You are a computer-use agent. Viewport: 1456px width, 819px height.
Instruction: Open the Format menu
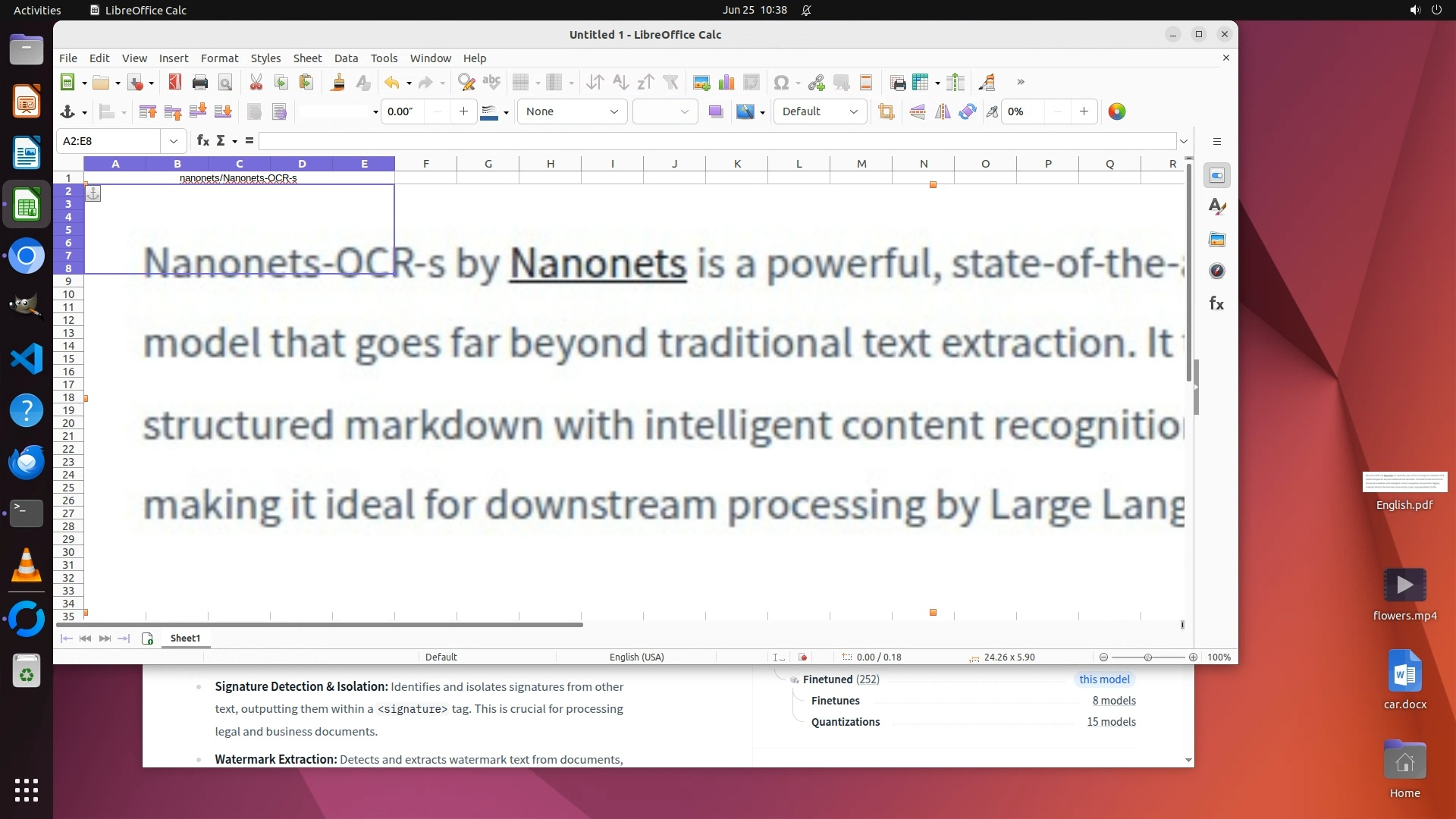point(219,58)
